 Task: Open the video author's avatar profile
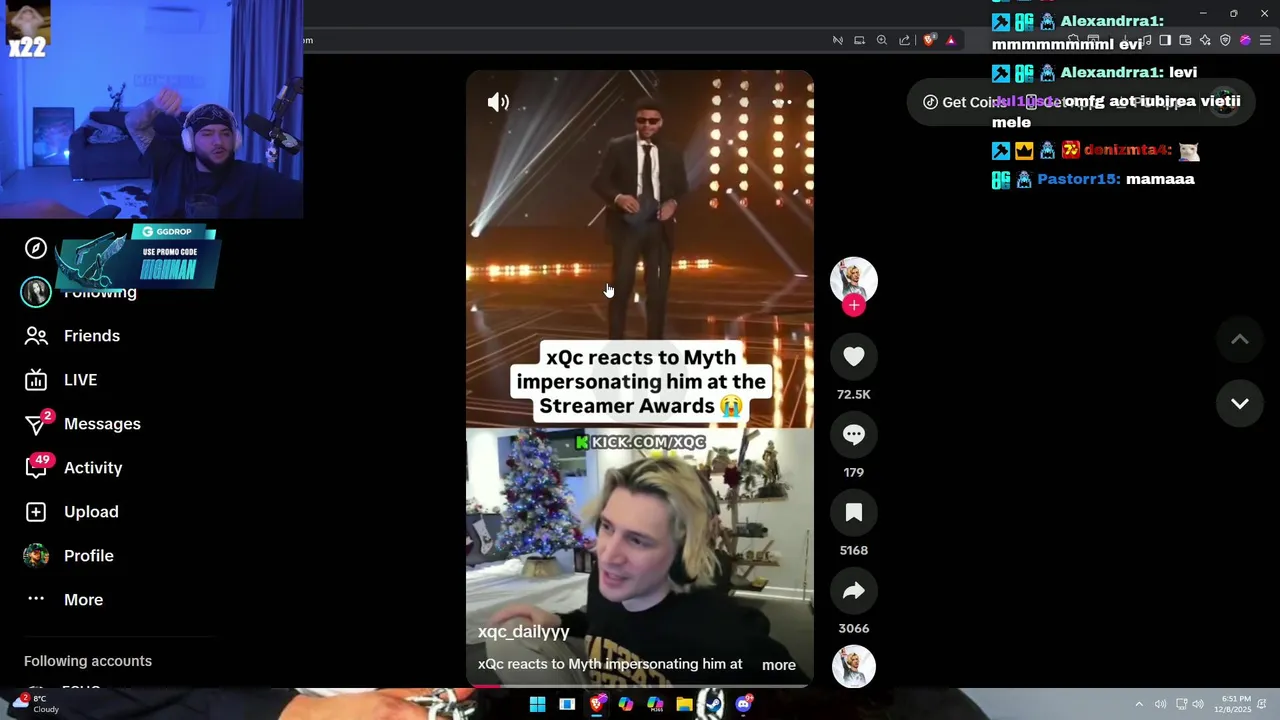[853, 281]
